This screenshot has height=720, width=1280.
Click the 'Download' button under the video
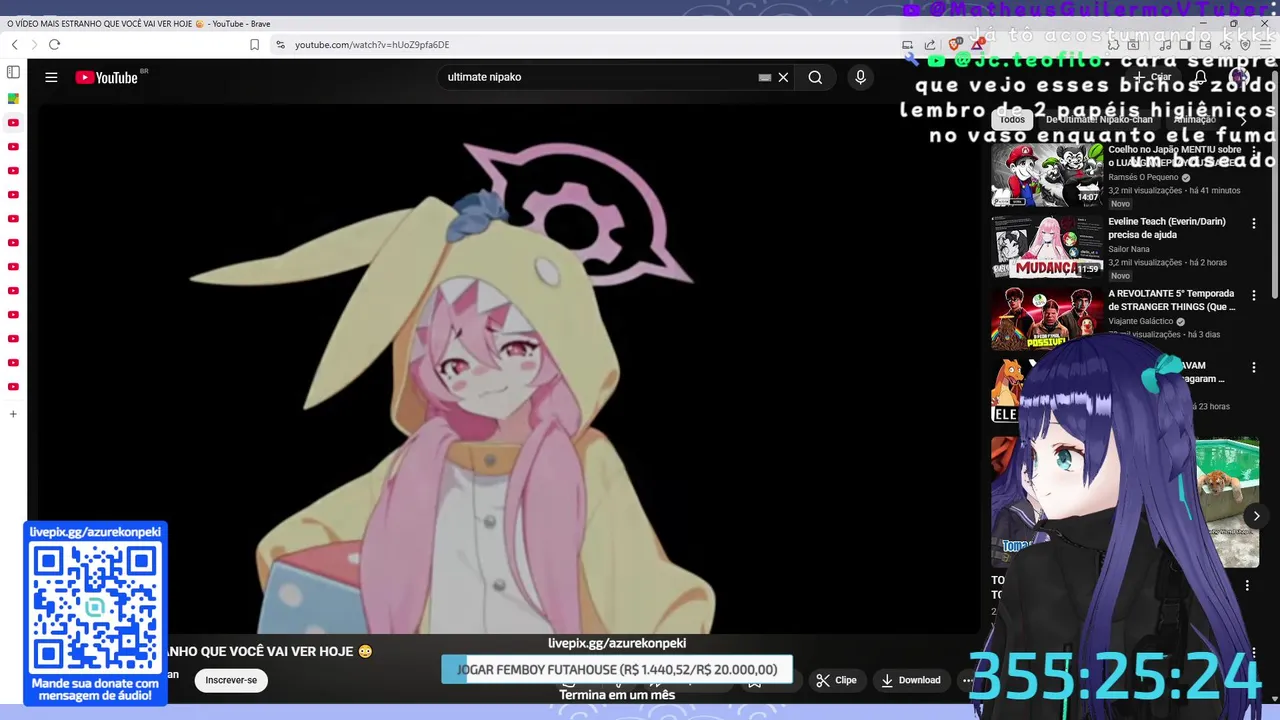click(911, 680)
